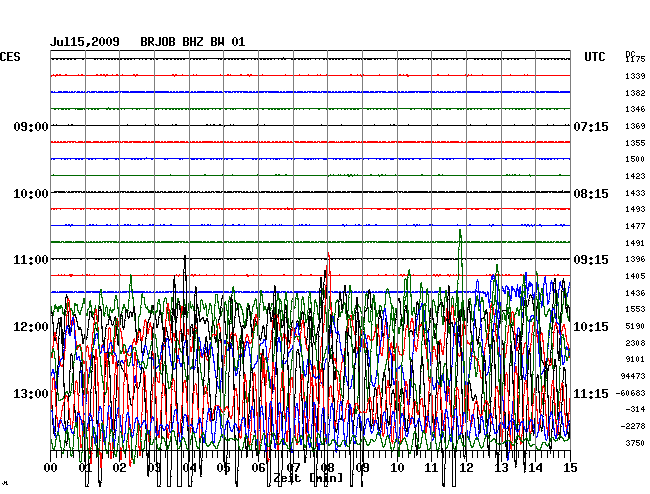Click the DC offset value 3750
650x494 pixels.
[x=635, y=443]
